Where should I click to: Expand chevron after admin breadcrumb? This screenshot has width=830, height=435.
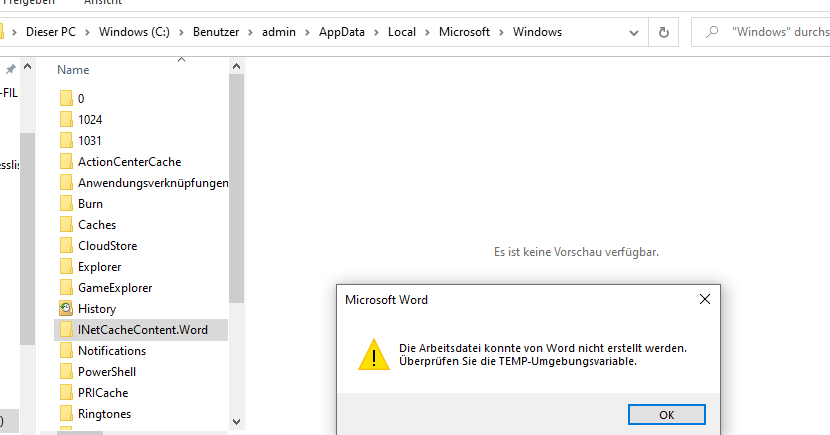[x=308, y=33]
